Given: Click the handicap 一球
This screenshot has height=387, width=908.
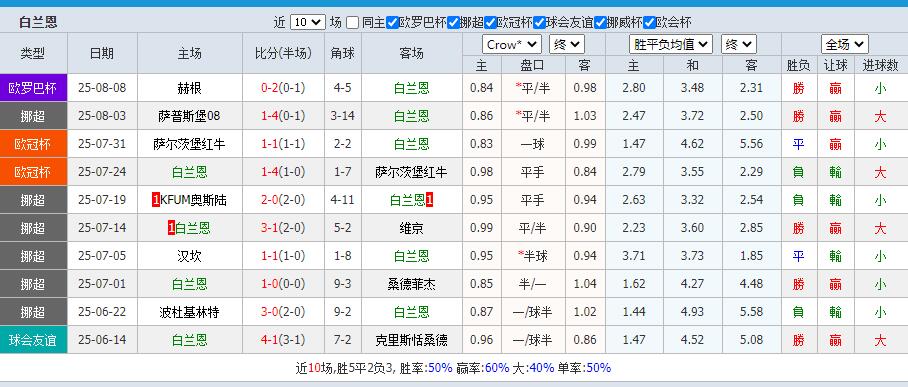Looking at the screenshot, I should pyautogui.click(x=533, y=144).
